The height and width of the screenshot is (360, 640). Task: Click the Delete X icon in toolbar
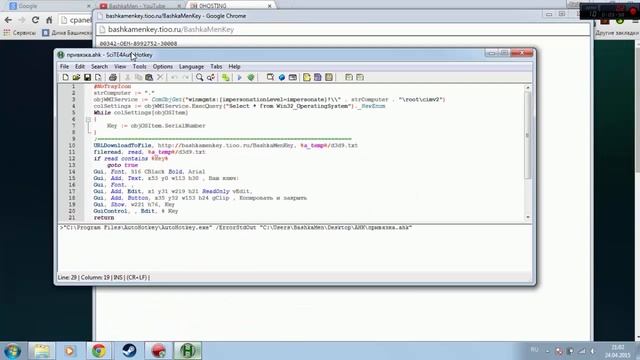[x=160, y=77]
